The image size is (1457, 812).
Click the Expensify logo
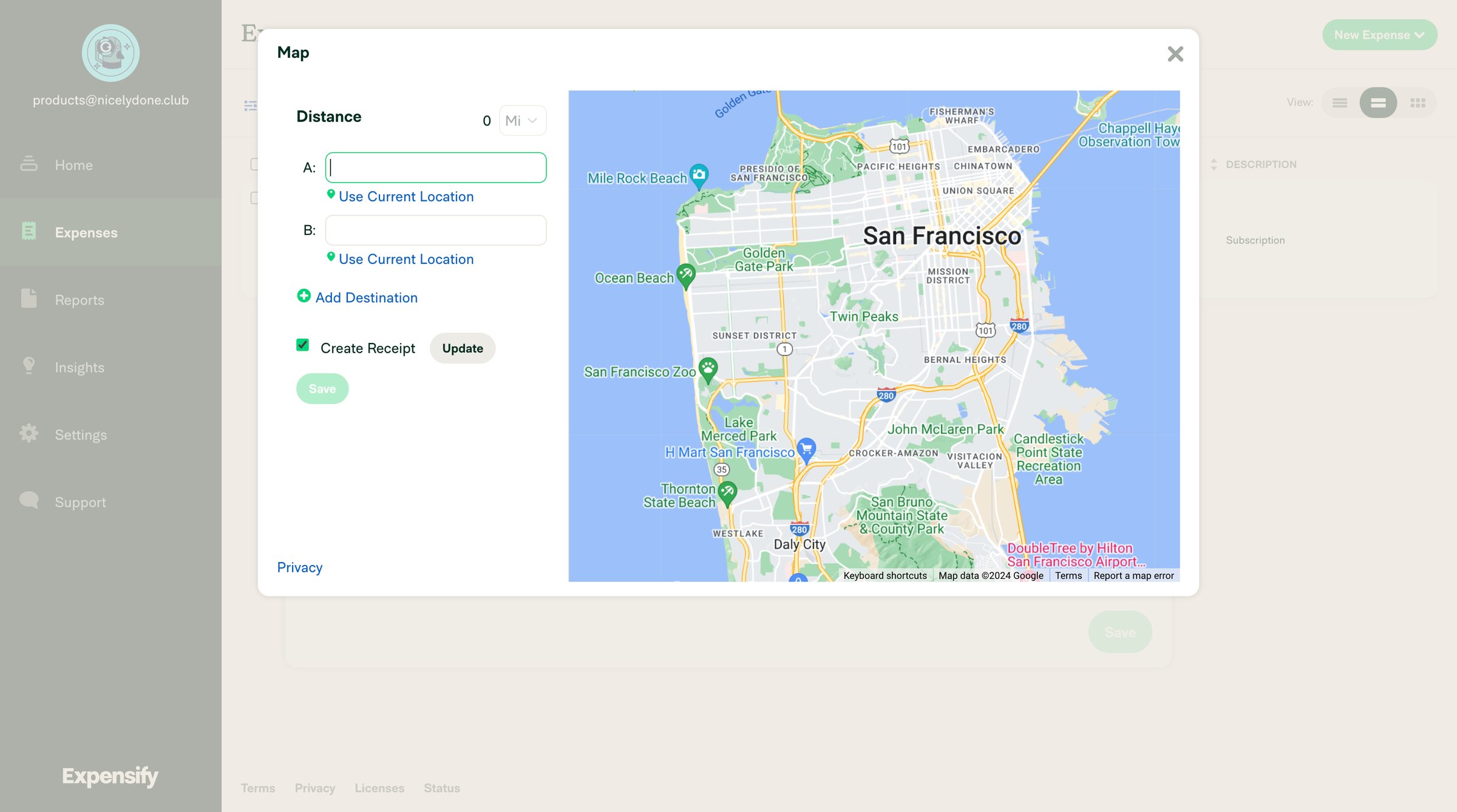110,776
